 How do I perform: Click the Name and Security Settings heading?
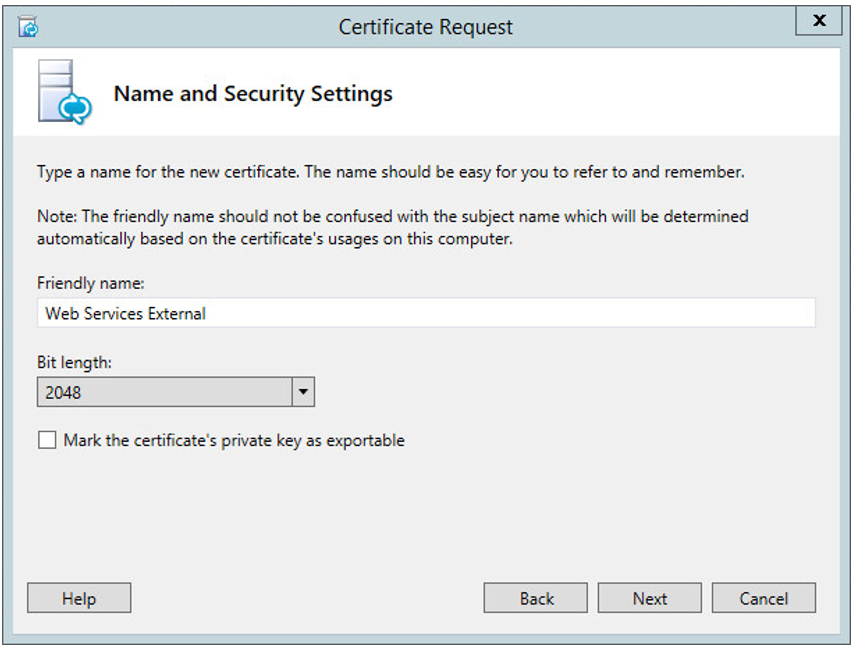[253, 93]
